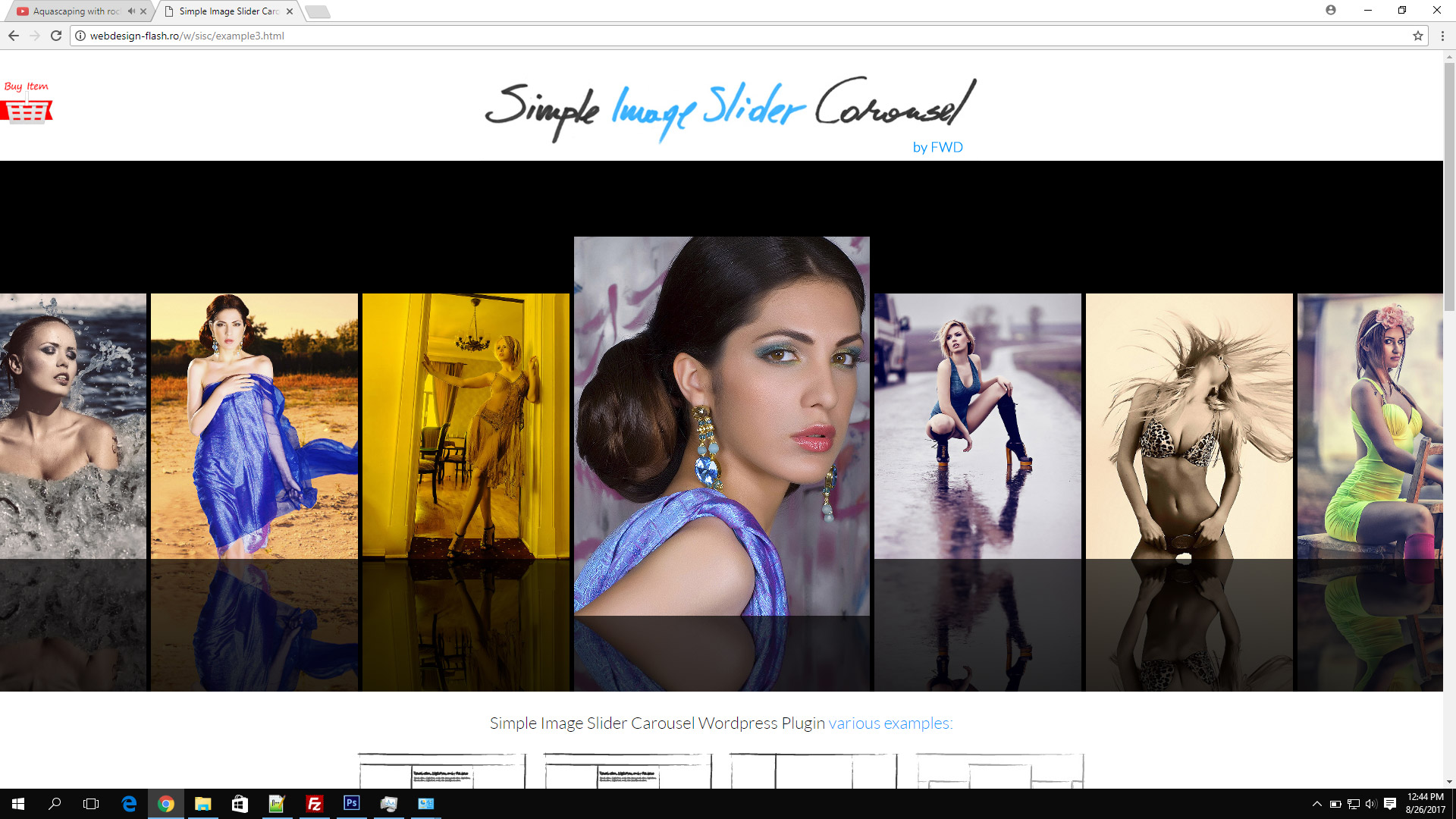The width and height of the screenshot is (1456, 819).
Task: Open the Windows Store from the taskbar
Action: pyautogui.click(x=240, y=805)
